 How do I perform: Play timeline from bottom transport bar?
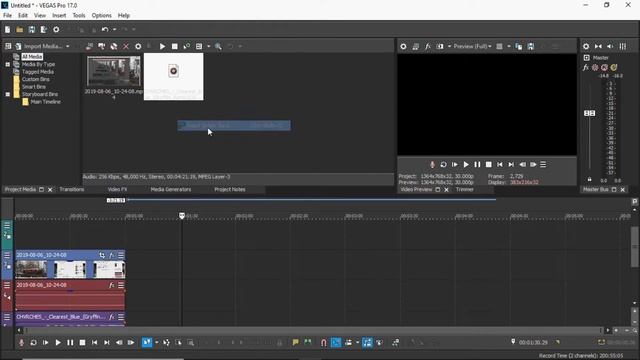pos(58,342)
